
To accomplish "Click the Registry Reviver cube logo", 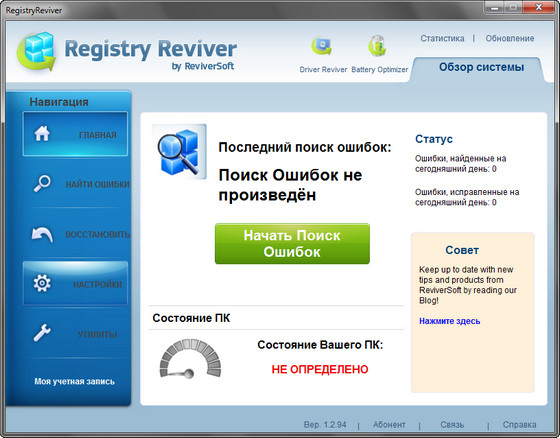I will 36,51.
